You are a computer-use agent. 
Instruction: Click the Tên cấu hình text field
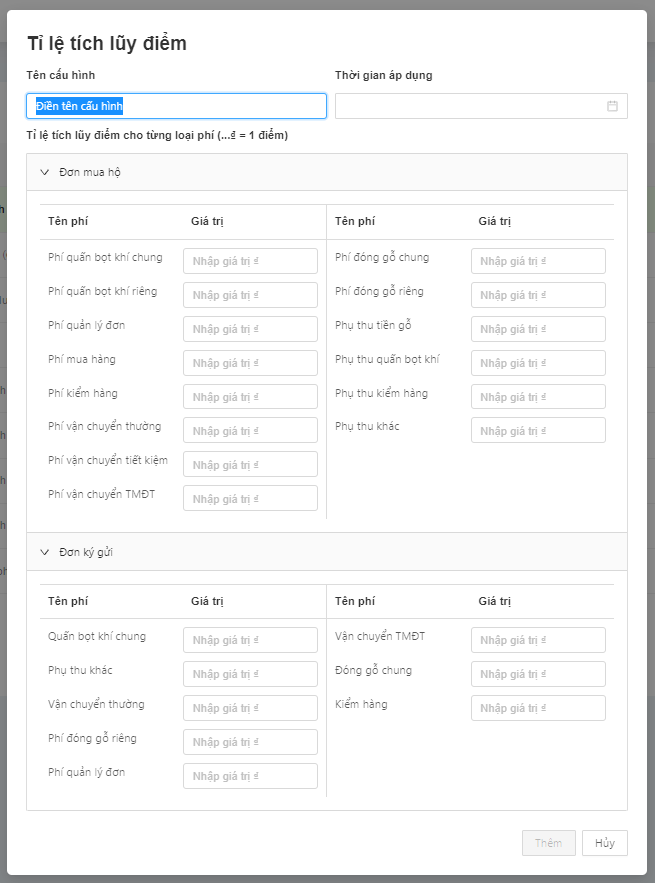point(176,106)
